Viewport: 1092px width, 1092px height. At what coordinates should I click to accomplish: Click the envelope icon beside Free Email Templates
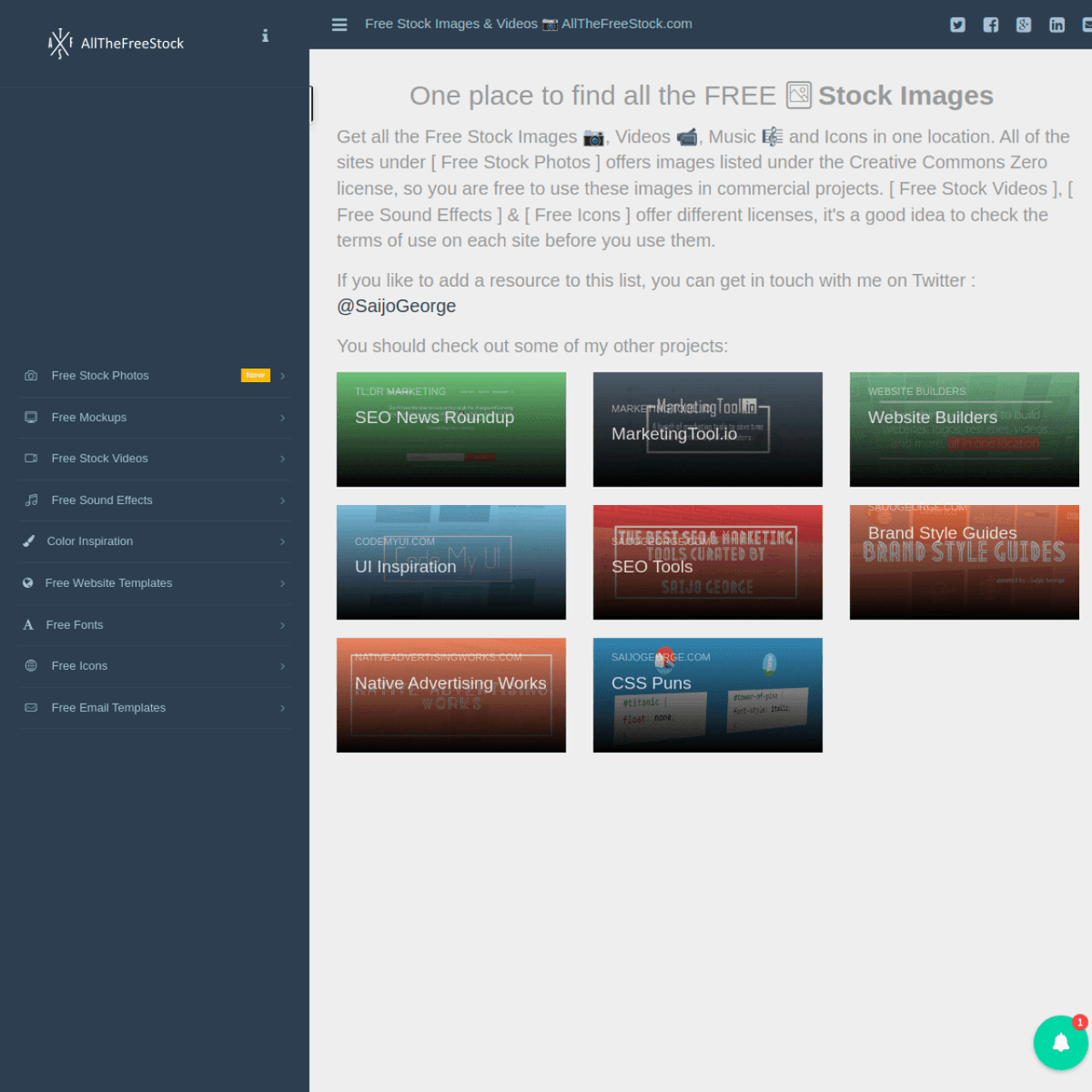(31, 708)
